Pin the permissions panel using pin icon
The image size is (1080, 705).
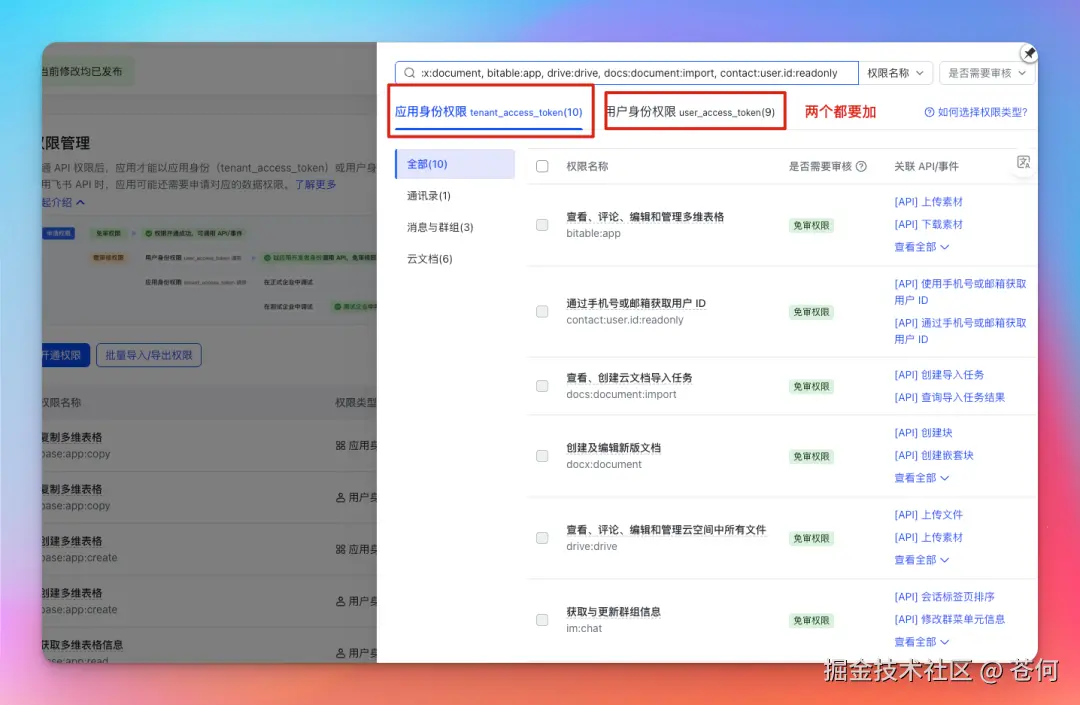pyautogui.click(x=1028, y=52)
